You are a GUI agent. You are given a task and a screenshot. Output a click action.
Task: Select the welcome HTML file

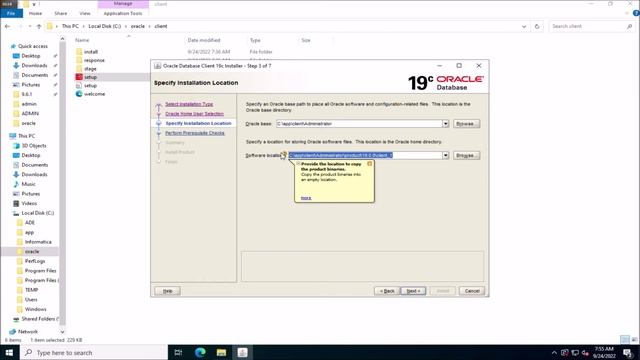pos(94,94)
